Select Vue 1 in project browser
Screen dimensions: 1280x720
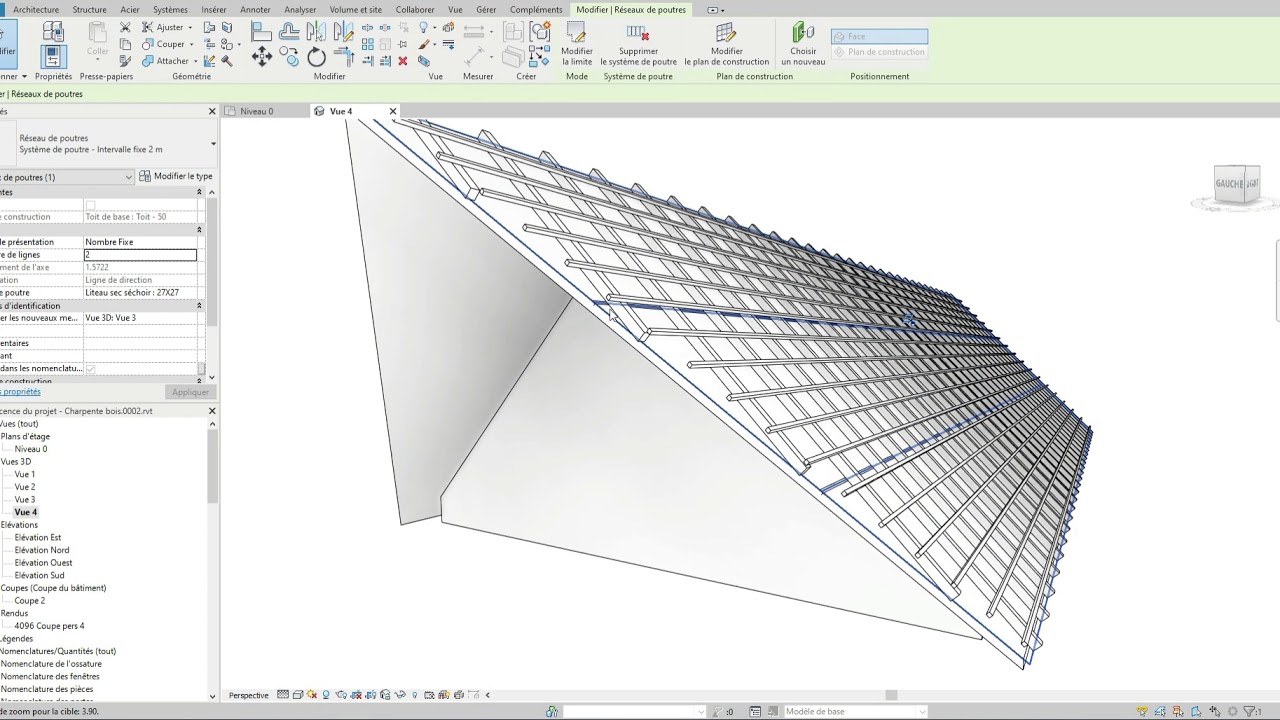(25, 474)
